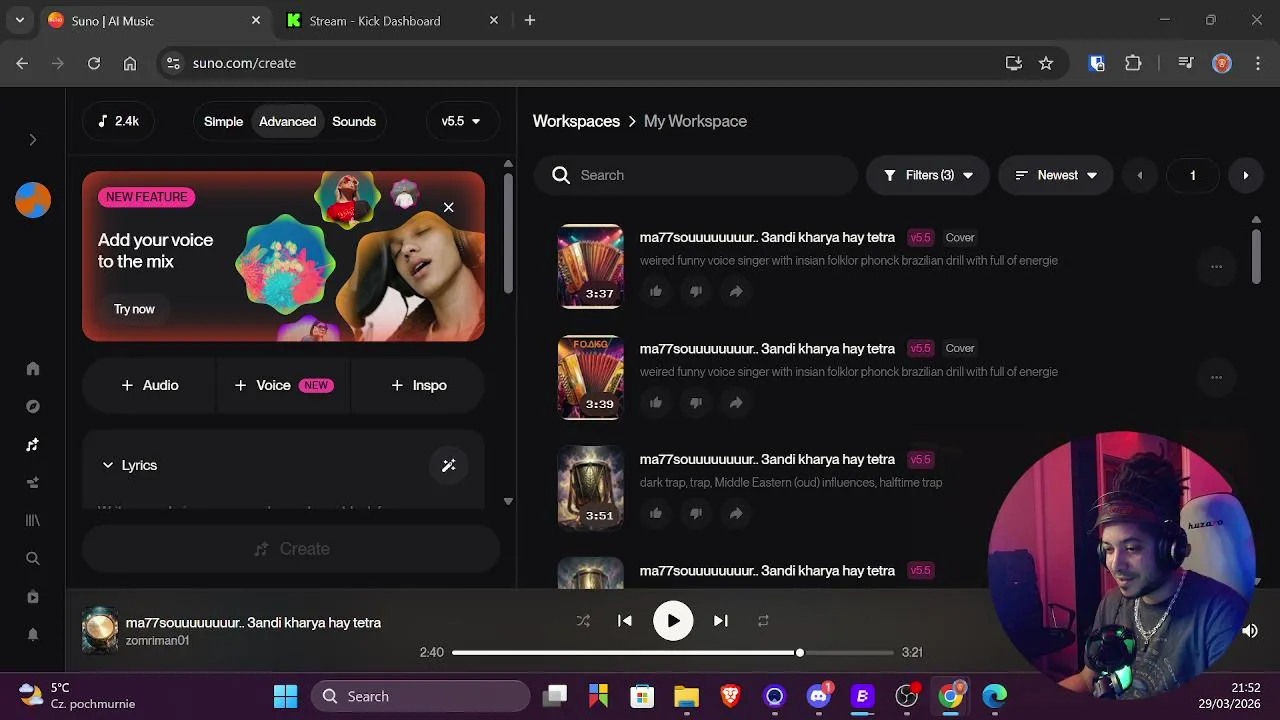Add Voice with the NEW badge
The width and height of the screenshot is (1280, 720).
[283, 385]
